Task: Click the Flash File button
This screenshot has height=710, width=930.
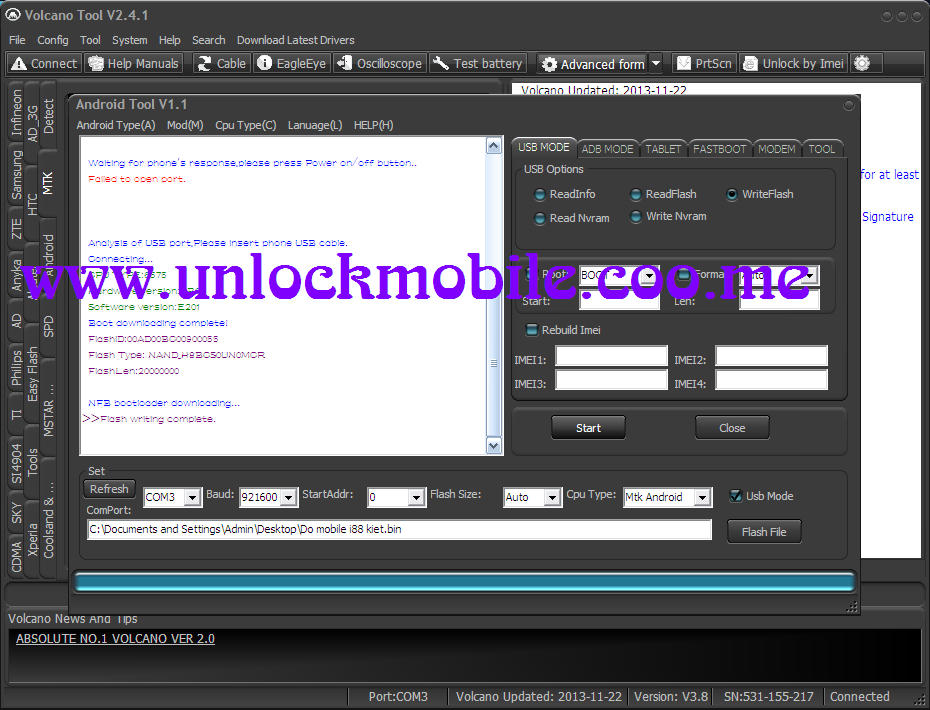Action: pyautogui.click(x=764, y=532)
